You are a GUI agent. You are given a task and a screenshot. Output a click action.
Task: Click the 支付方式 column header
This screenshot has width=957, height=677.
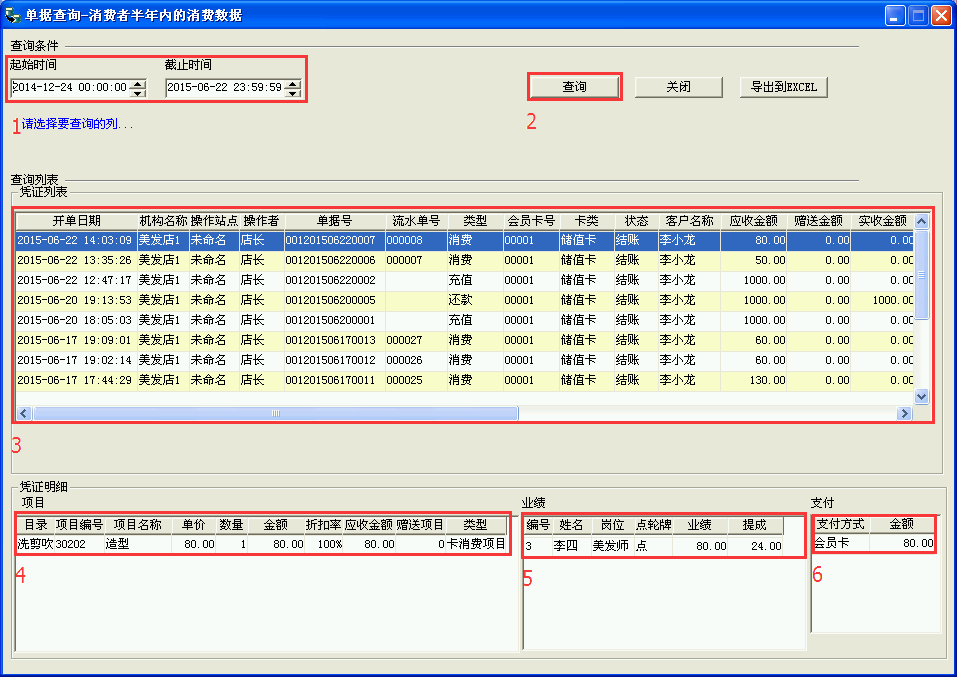pyautogui.click(x=840, y=524)
